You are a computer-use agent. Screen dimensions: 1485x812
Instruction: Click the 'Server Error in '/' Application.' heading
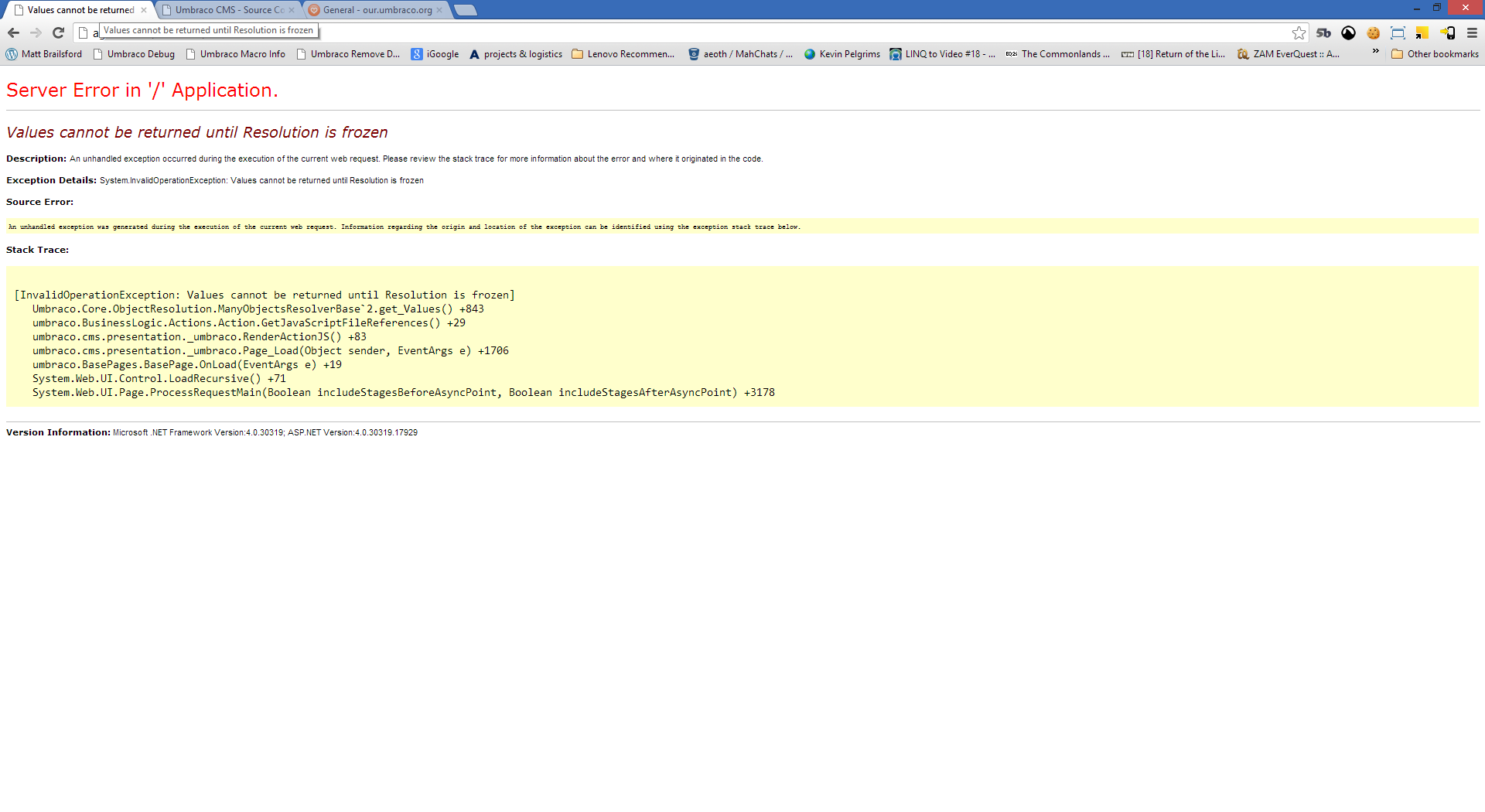[x=142, y=90]
